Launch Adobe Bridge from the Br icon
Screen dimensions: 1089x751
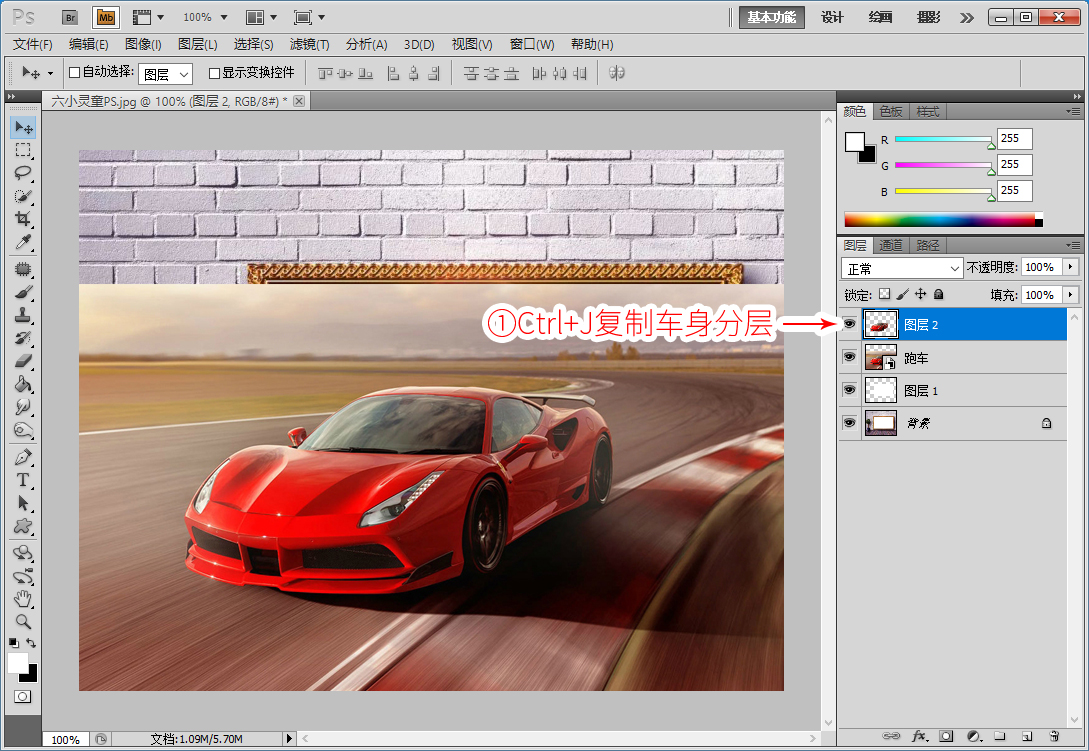click(x=70, y=17)
